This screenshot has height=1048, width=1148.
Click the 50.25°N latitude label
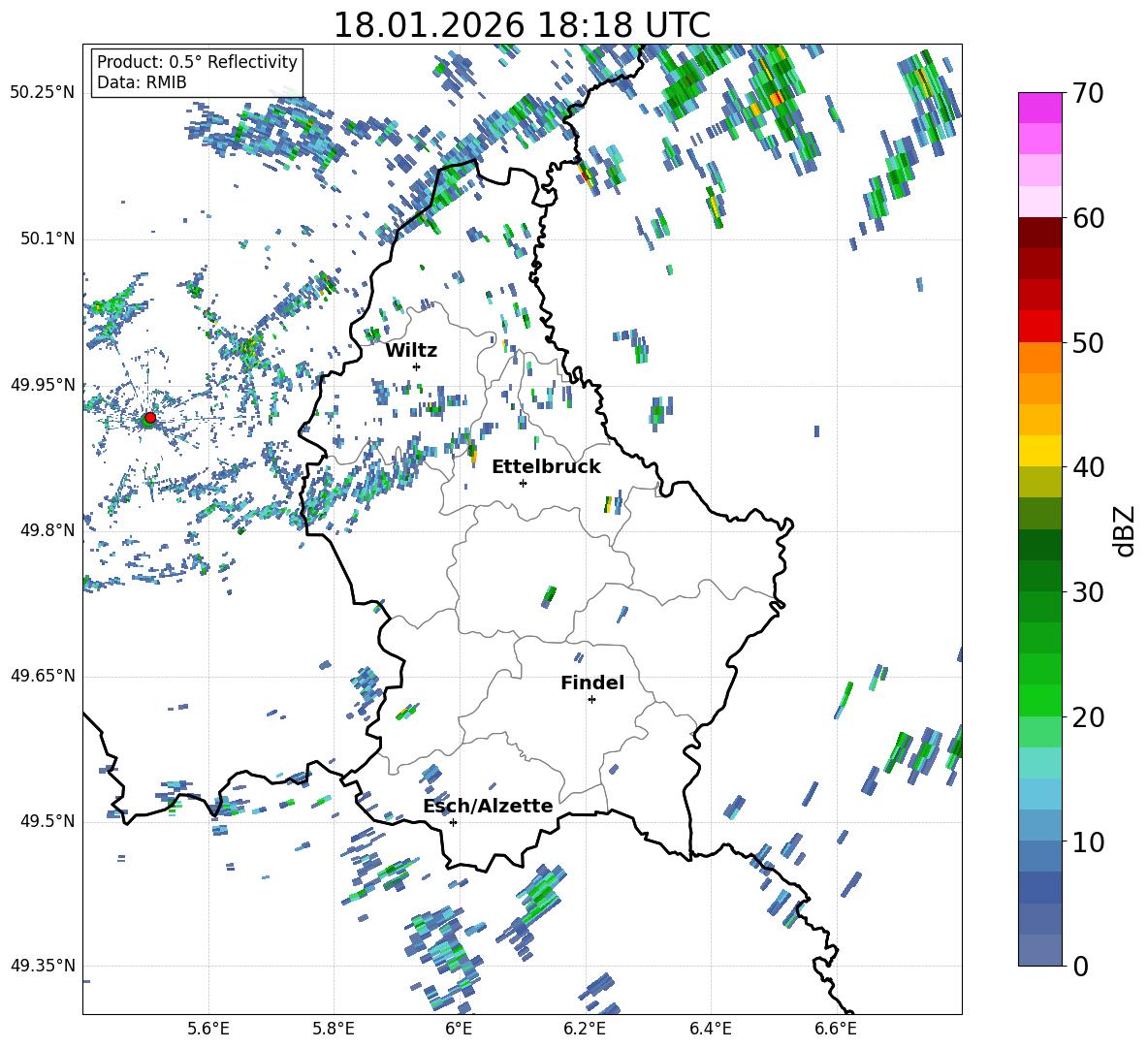click(x=43, y=93)
